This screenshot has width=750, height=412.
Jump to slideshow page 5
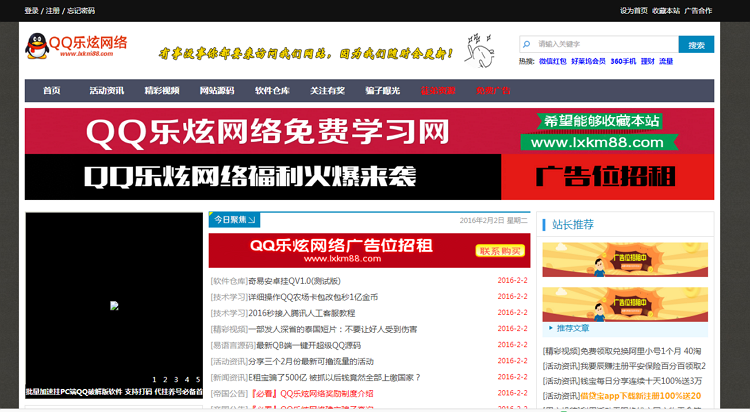click(198, 379)
